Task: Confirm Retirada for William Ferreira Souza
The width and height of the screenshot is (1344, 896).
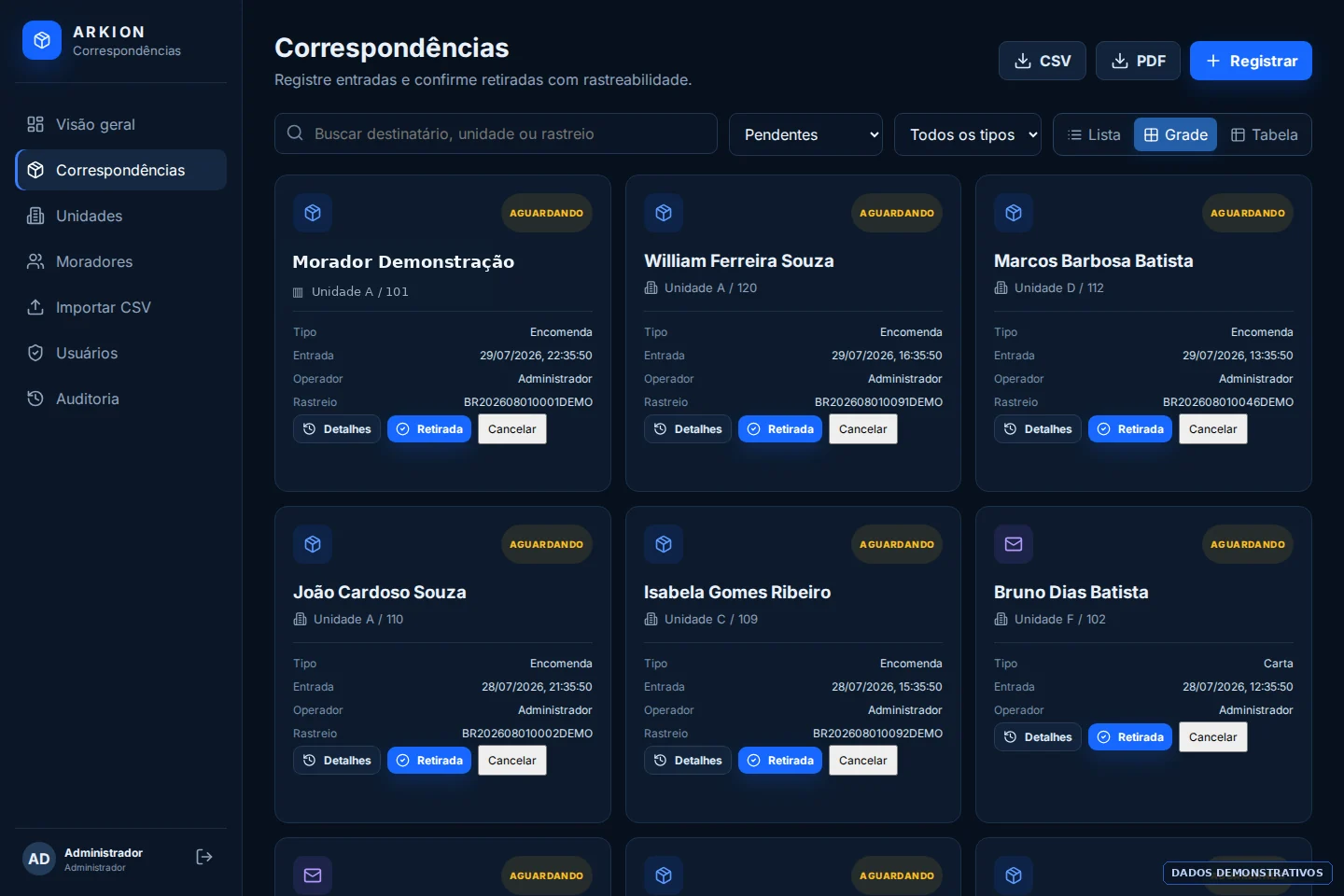Action: [780, 429]
